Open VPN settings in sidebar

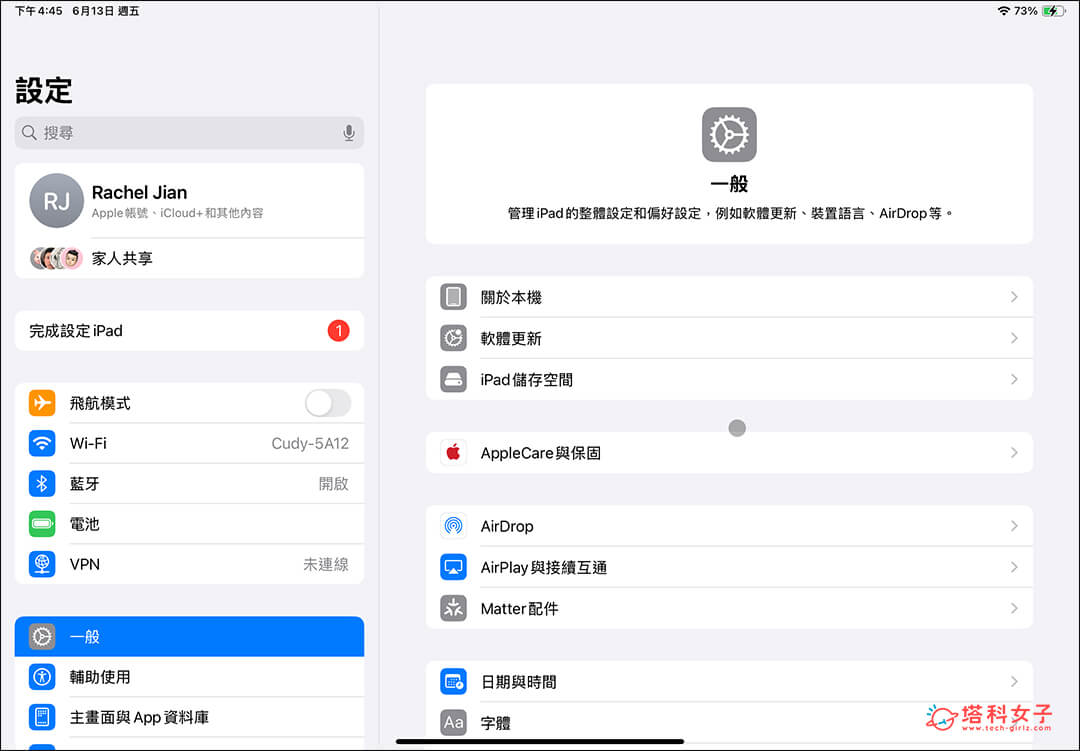pos(189,564)
